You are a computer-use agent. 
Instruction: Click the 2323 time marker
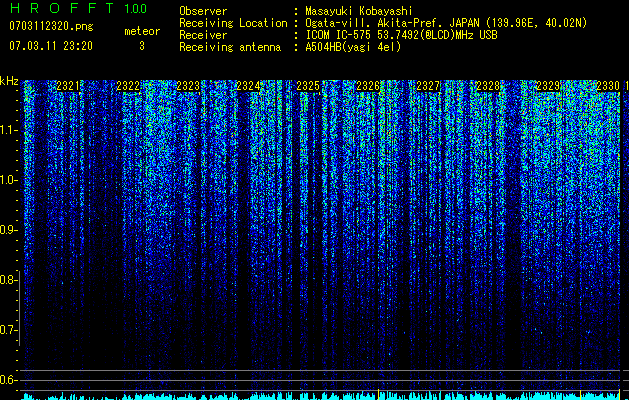point(188,86)
